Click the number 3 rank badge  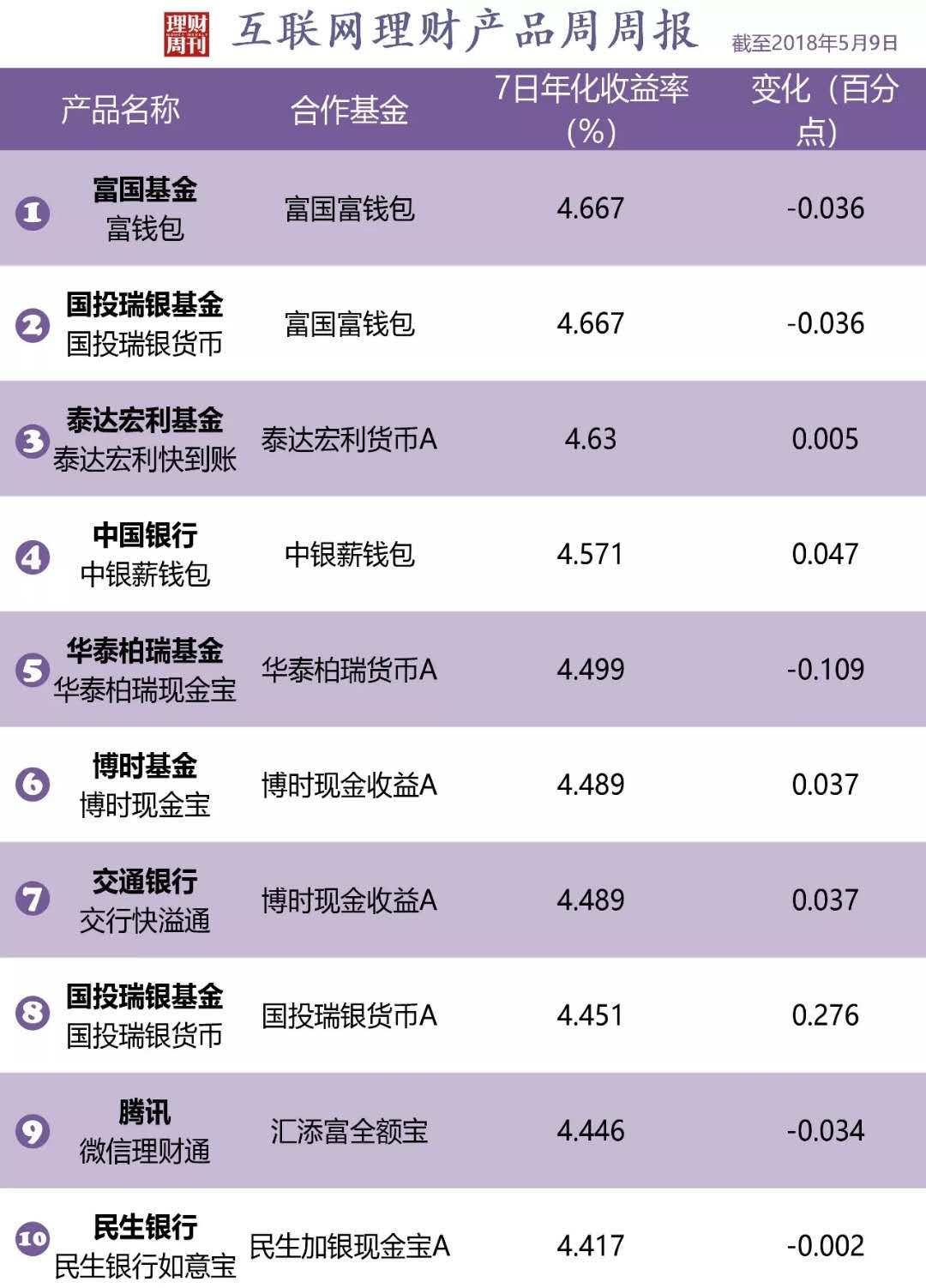[x=33, y=441]
